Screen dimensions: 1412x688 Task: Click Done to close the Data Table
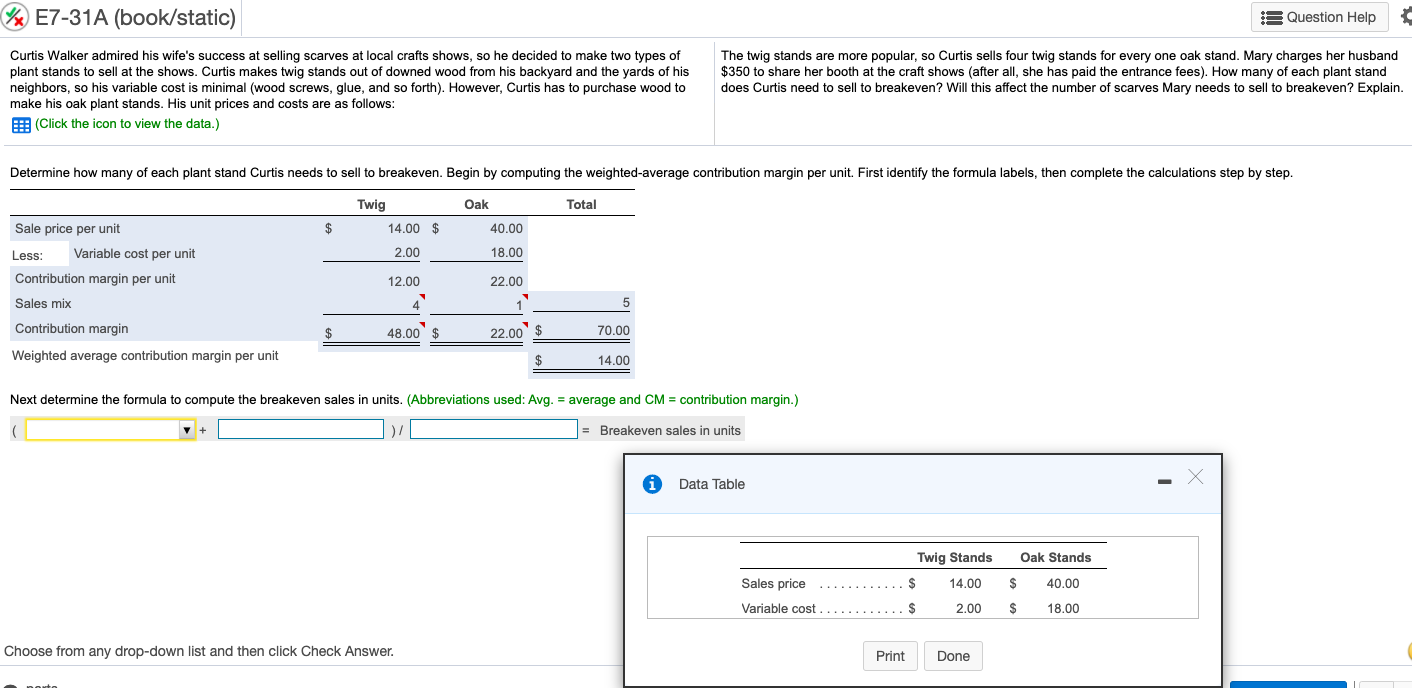[953, 656]
